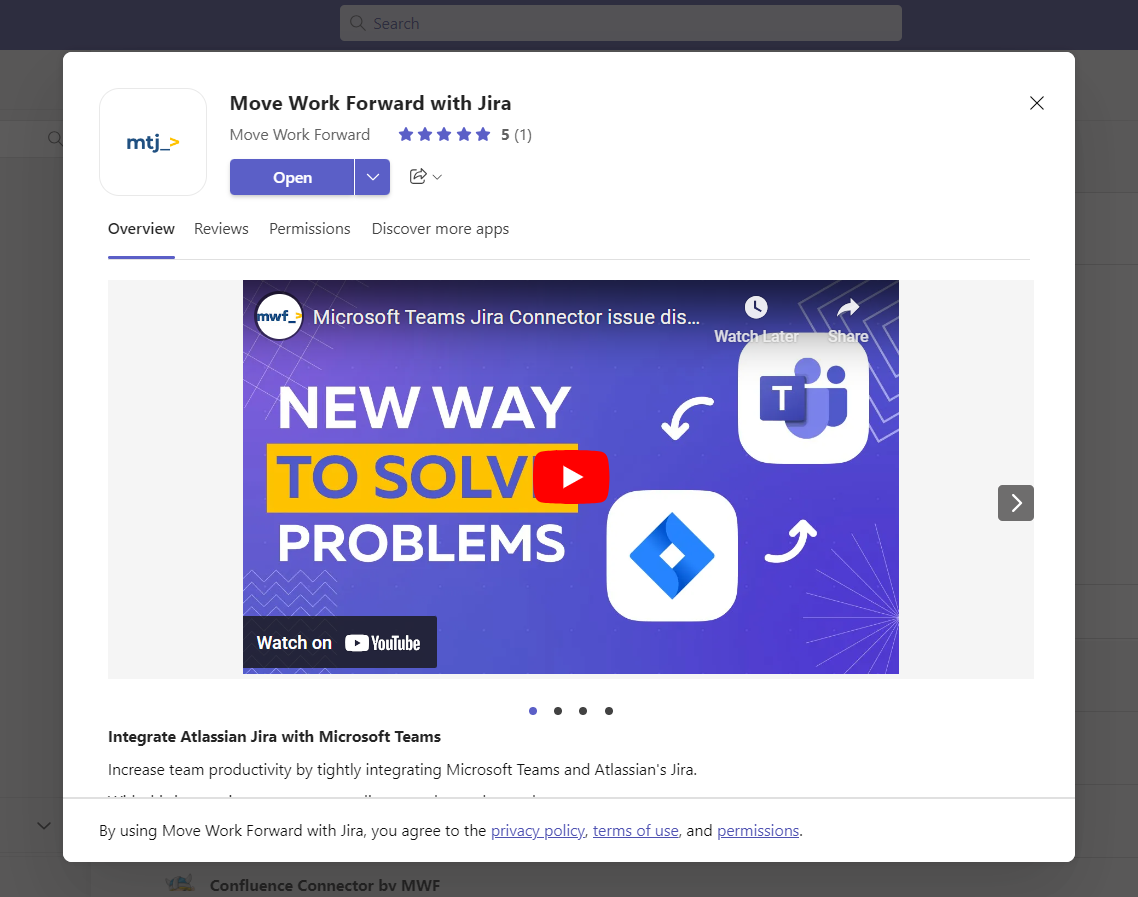
Task: Click the Jira logo in video thumbnail
Action: click(672, 556)
